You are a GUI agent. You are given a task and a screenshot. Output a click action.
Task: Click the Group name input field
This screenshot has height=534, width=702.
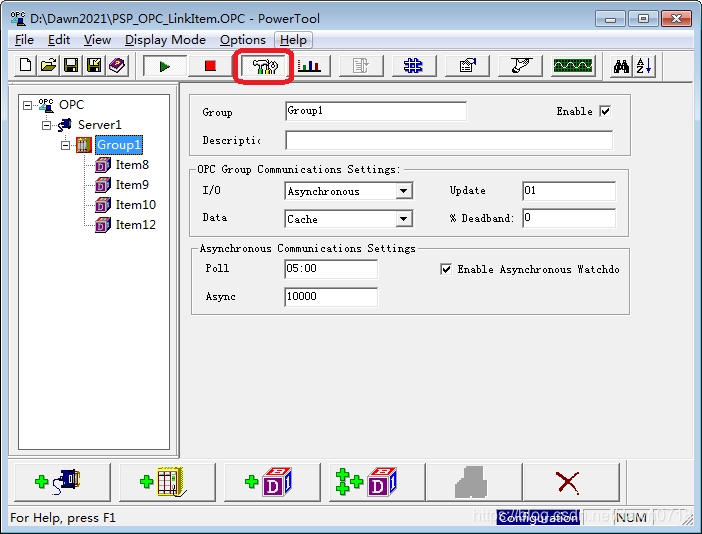click(x=376, y=111)
